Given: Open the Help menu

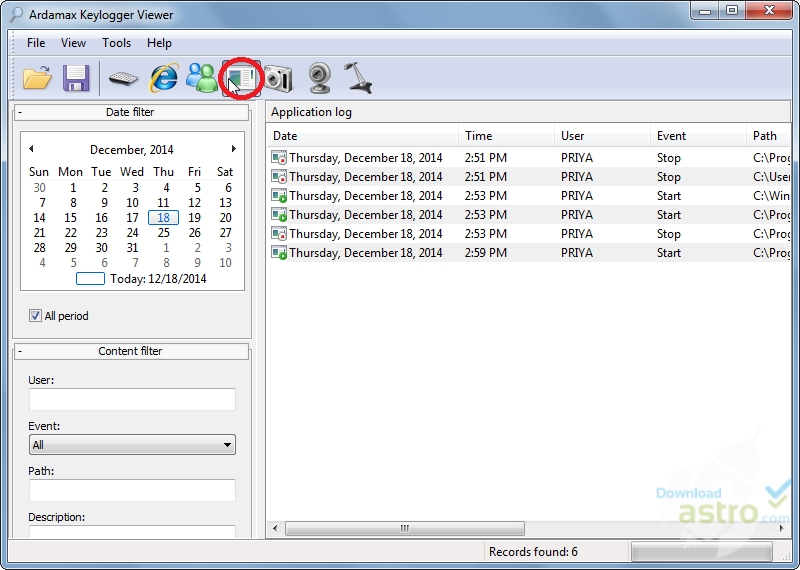Looking at the screenshot, I should pyautogui.click(x=159, y=43).
